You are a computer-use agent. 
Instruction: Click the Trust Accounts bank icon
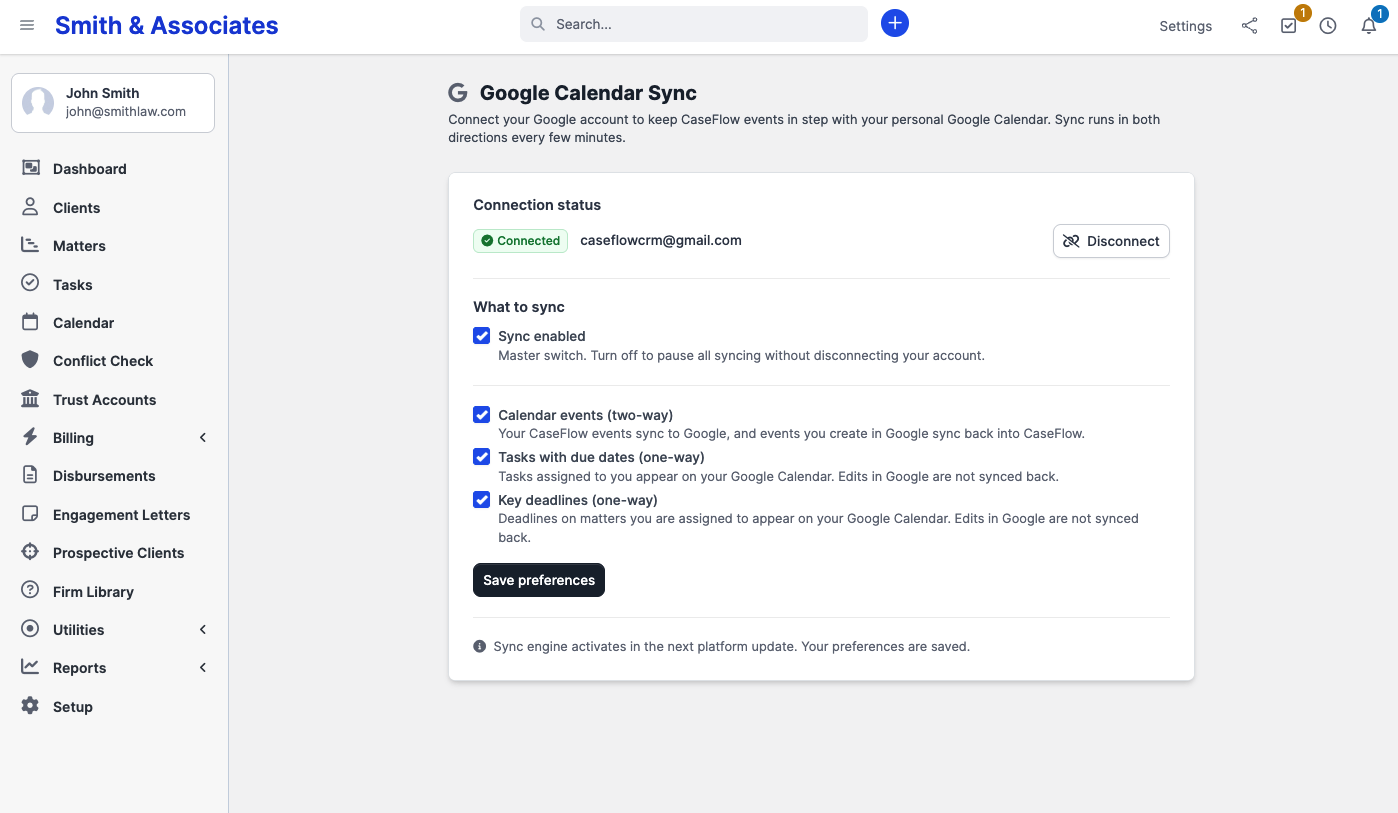[31, 399]
